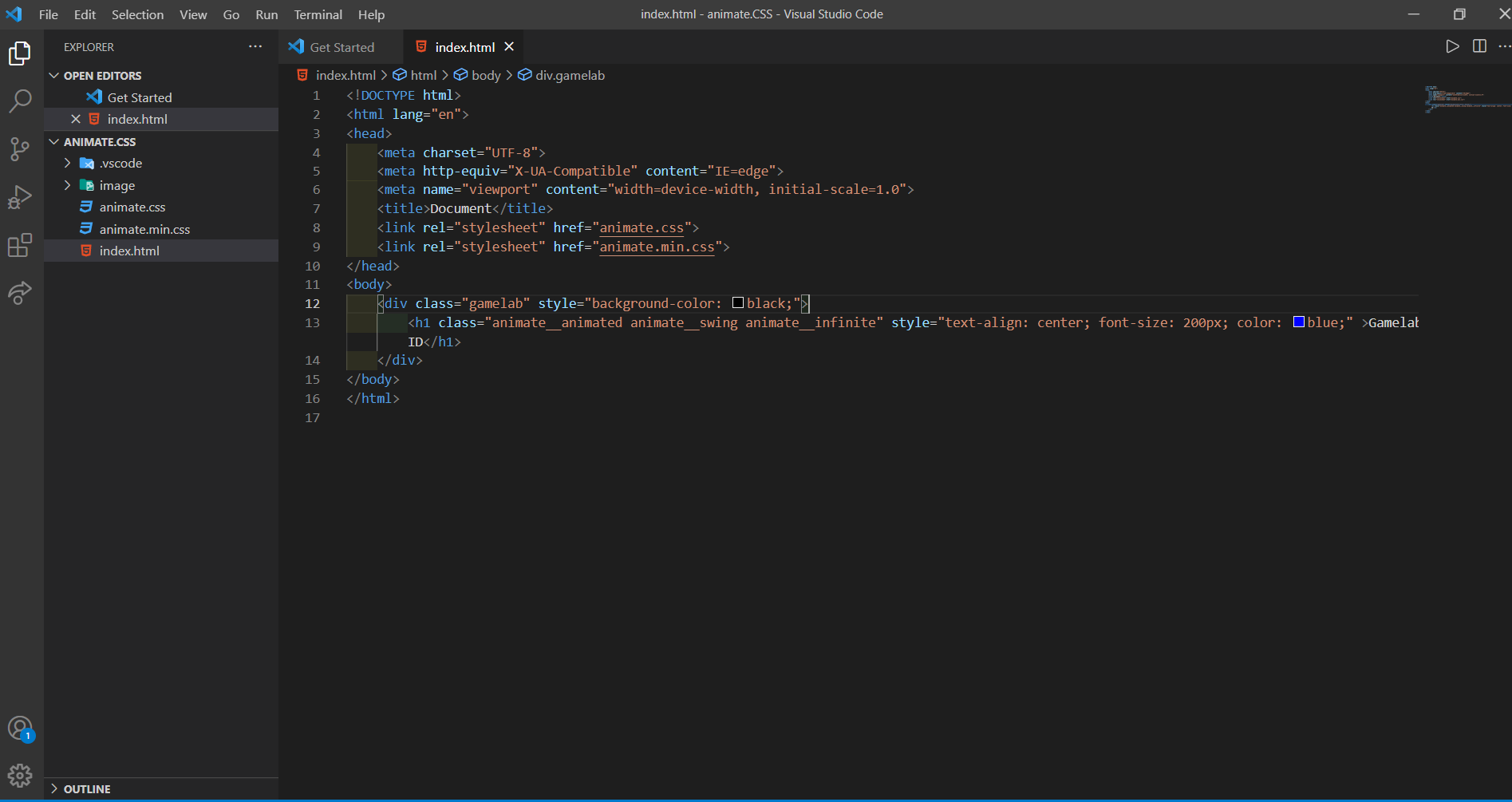Click the closing </html> tag on line 16
The height and width of the screenshot is (802, 1512).
click(x=373, y=398)
